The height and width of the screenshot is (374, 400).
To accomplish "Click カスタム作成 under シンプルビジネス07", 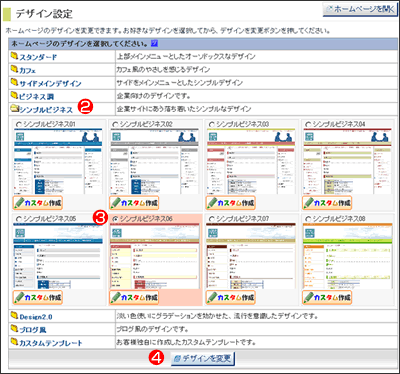I will [x=231, y=297].
